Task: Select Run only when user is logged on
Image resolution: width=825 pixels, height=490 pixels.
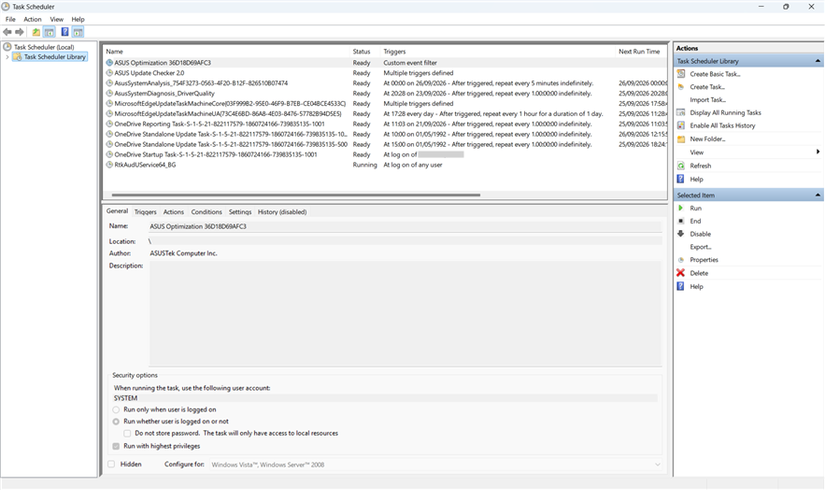Action: pos(116,409)
